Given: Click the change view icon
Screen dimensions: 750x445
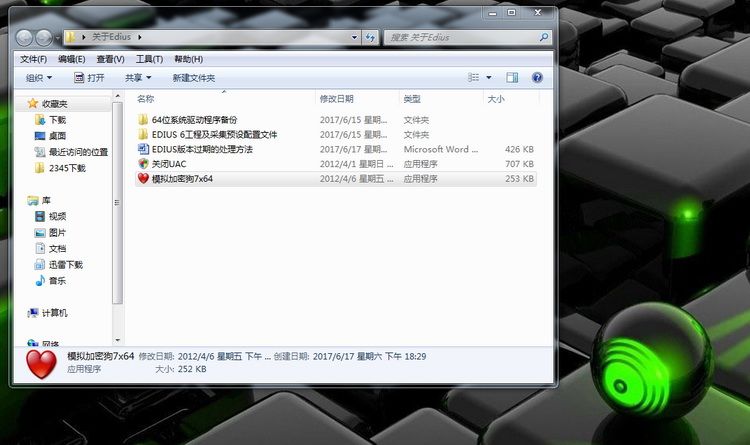Looking at the screenshot, I should 473,77.
